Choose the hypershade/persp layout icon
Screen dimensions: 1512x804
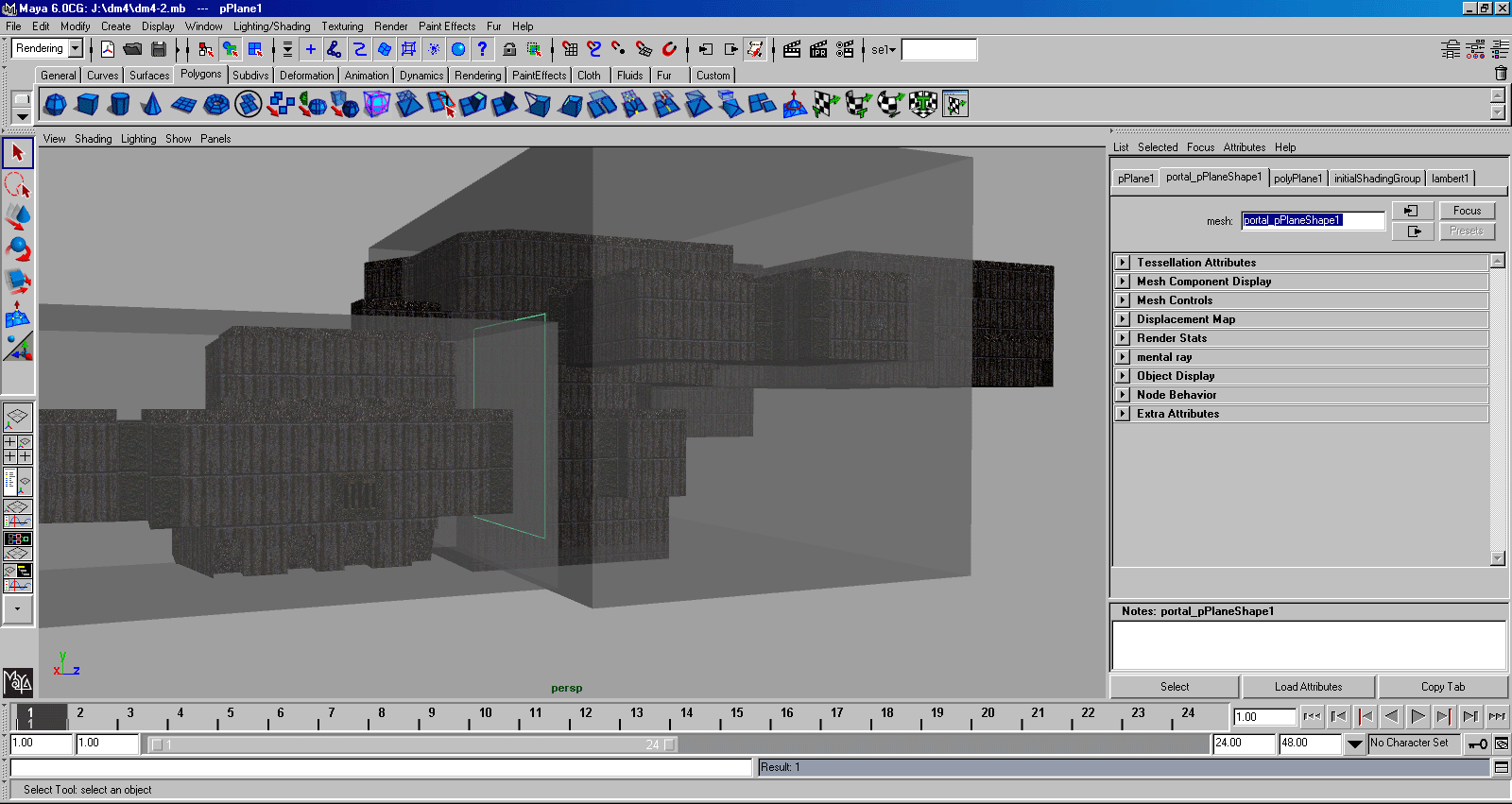click(x=18, y=545)
